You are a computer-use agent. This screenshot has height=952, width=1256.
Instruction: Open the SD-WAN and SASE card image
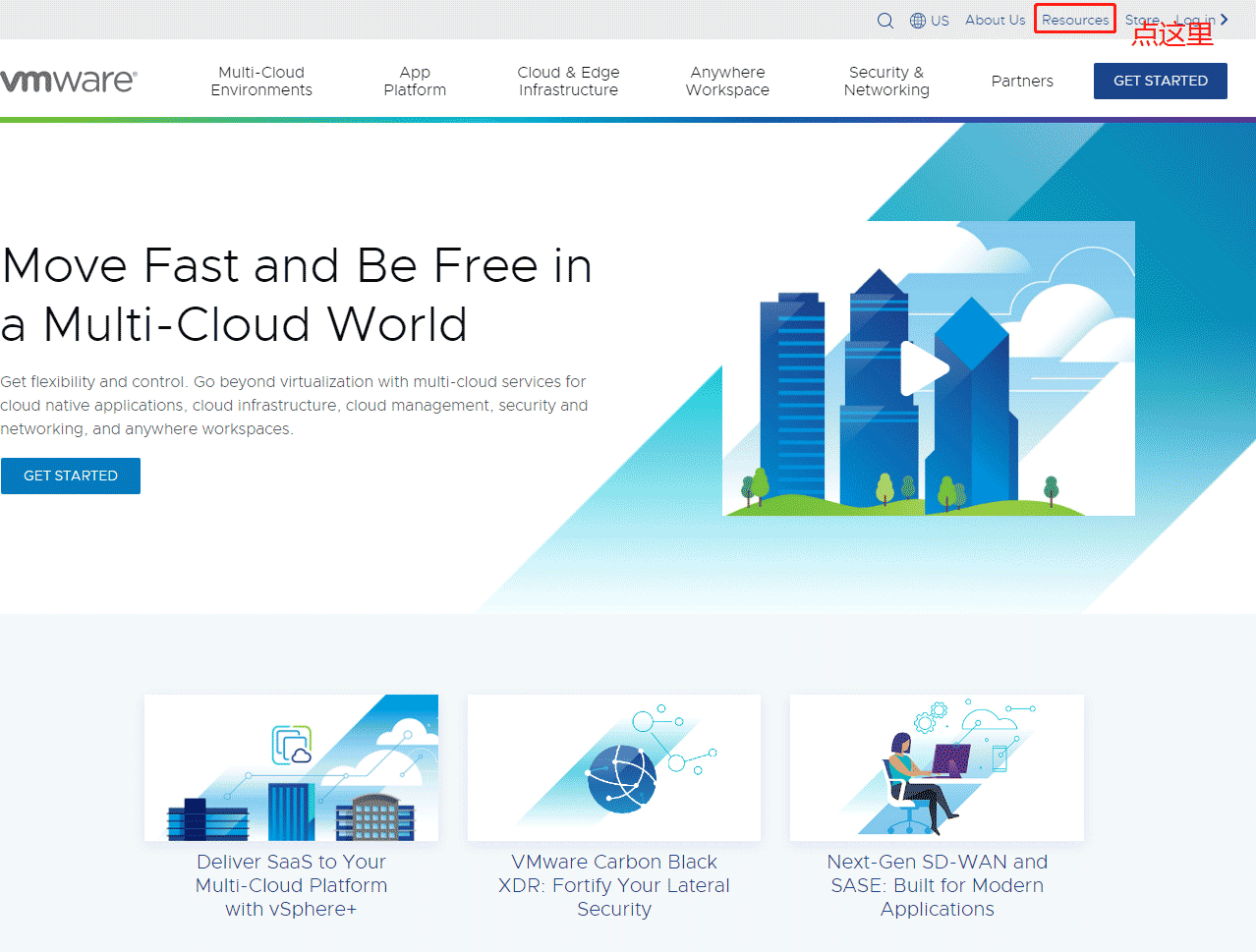[937, 767]
